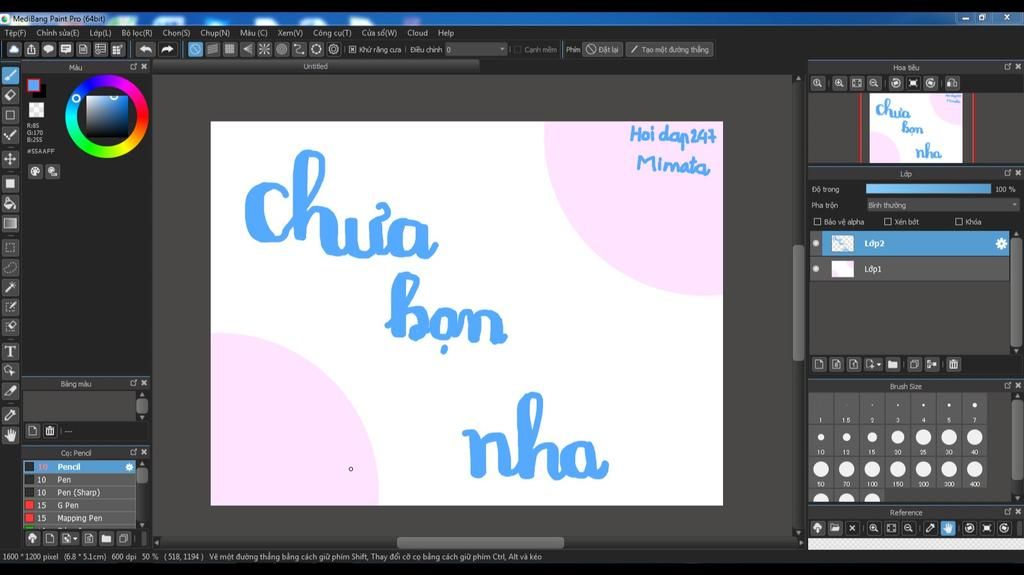This screenshot has height=575, width=1024.
Task: Duplicate the current layer
Action: click(x=914, y=365)
